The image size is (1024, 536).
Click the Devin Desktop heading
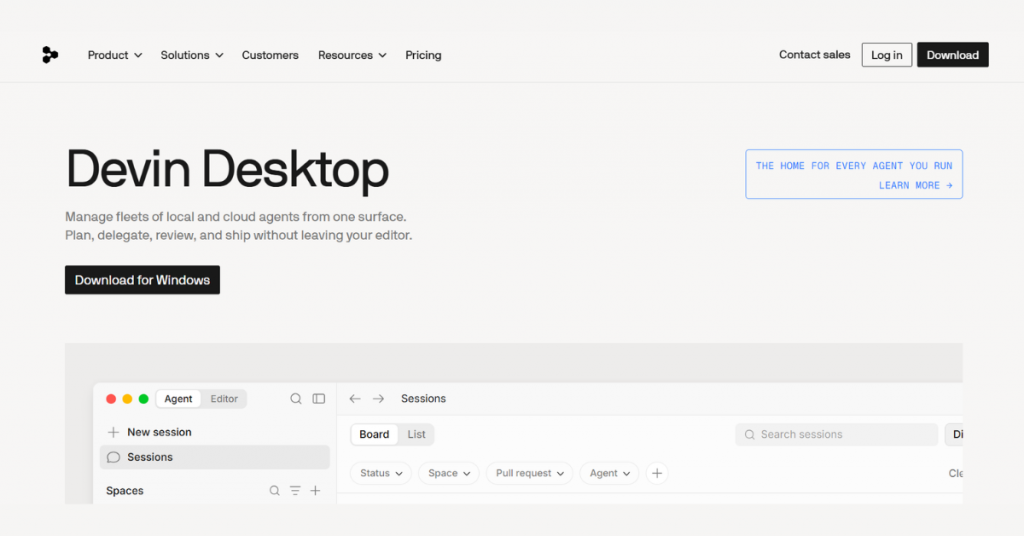pyautogui.click(x=227, y=169)
